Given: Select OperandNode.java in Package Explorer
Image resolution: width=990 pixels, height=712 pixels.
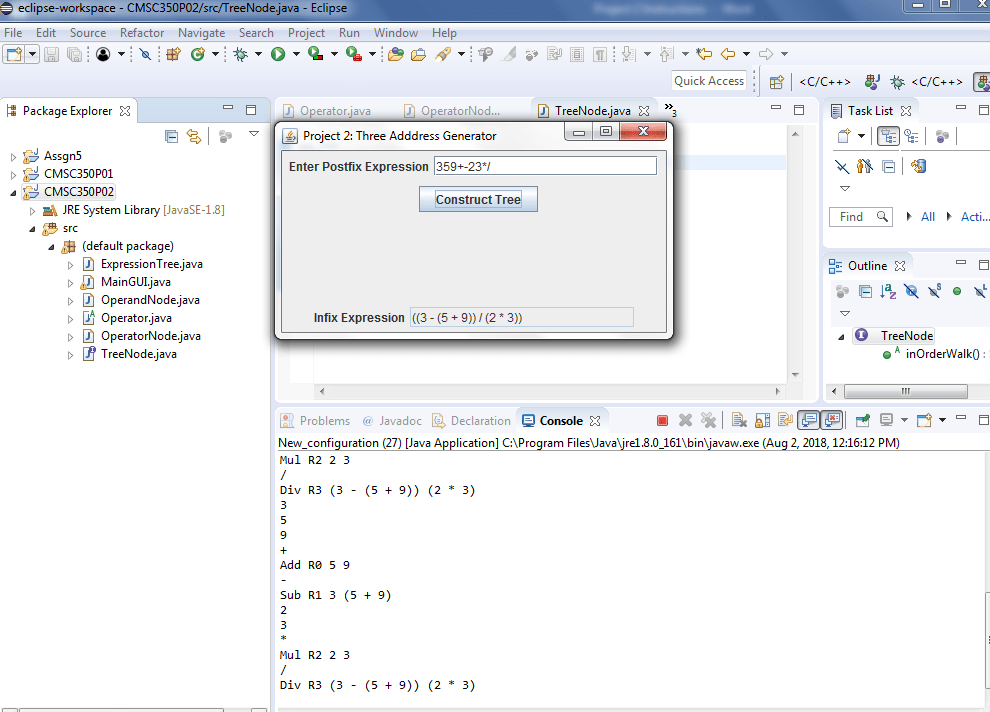Looking at the screenshot, I should [x=150, y=300].
